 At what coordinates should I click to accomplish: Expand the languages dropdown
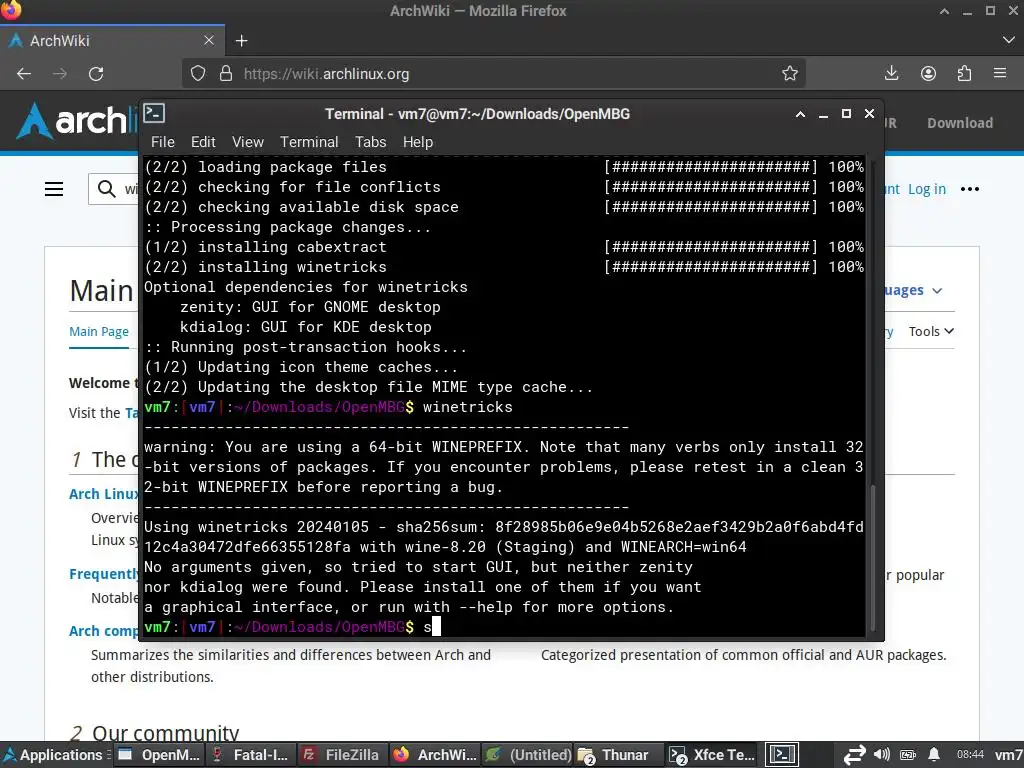click(x=914, y=290)
